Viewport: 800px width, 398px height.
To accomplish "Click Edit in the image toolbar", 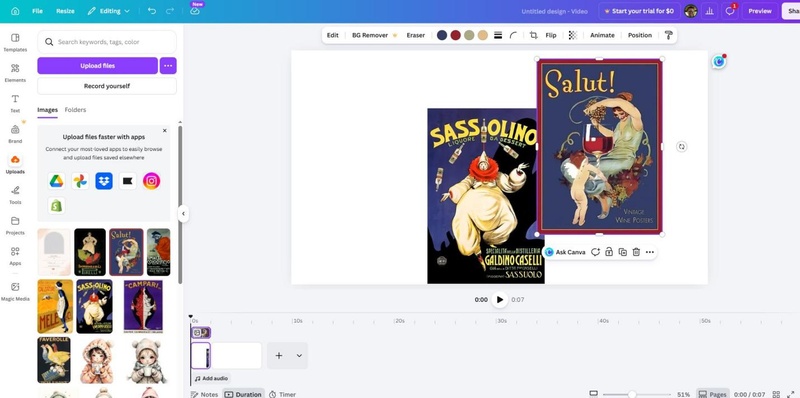I will [x=333, y=35].
